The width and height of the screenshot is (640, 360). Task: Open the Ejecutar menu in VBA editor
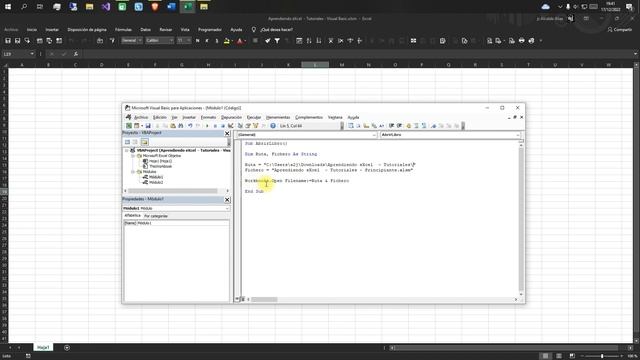(253, 118)
